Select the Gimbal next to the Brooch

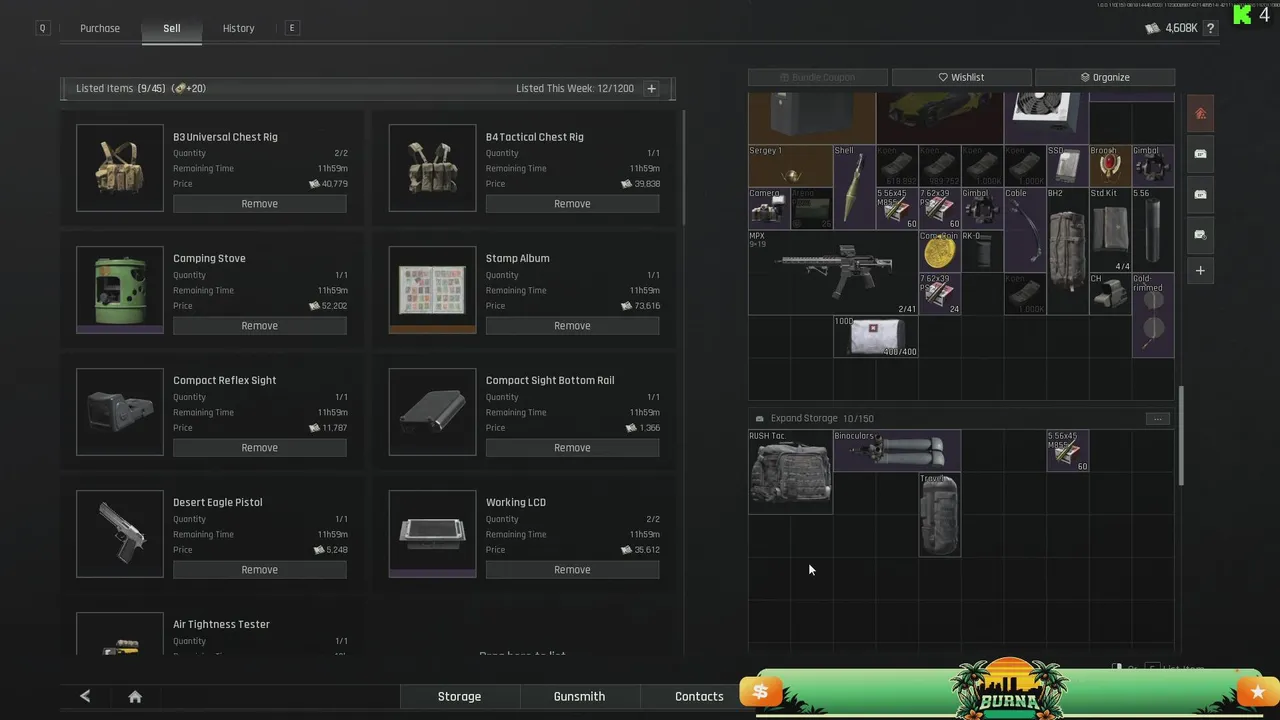1152,165
